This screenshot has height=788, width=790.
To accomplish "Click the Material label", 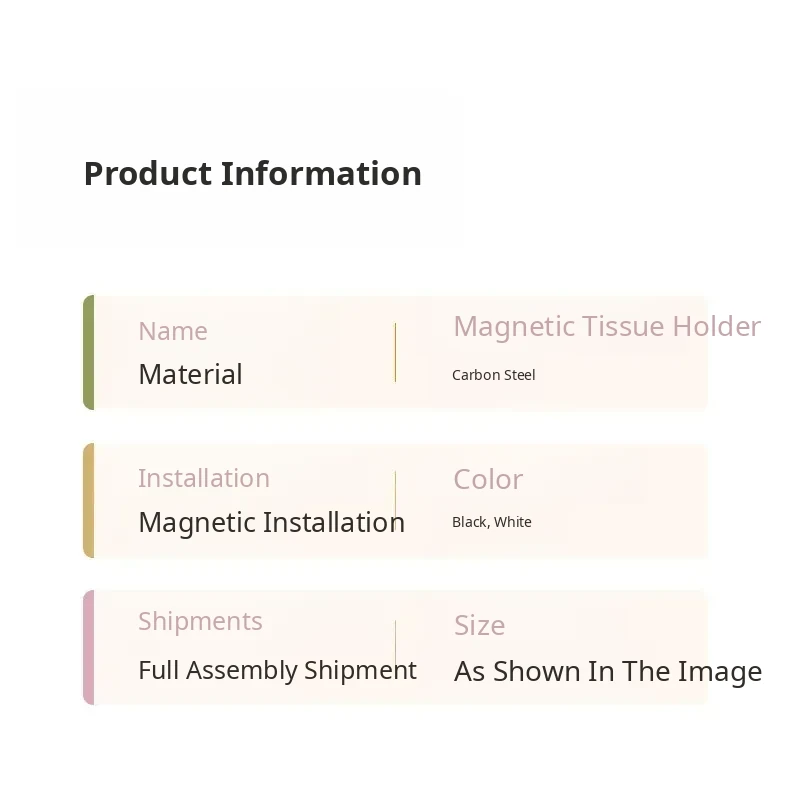I will pos(190,374).
